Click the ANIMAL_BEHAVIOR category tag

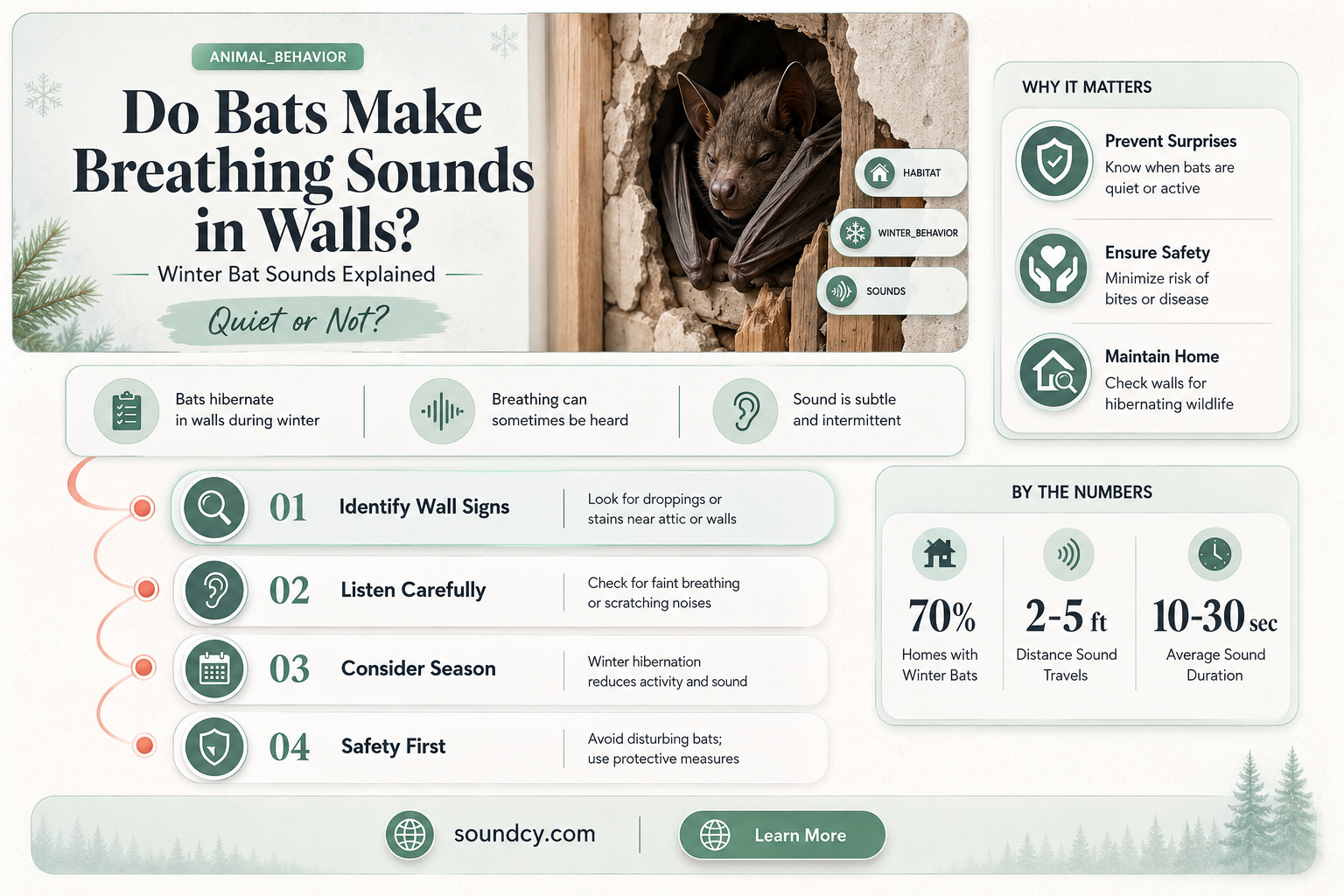click(277, 57)
